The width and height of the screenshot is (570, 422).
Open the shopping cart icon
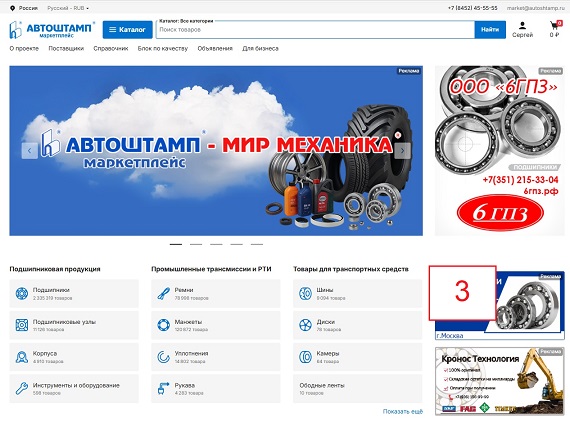pos(554,25)
